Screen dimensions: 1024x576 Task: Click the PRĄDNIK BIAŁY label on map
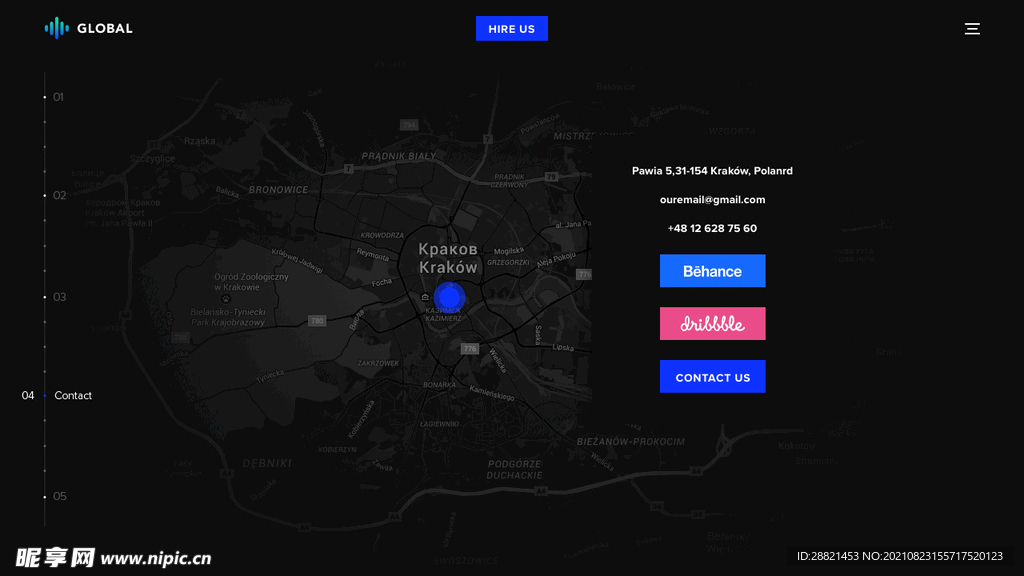click(399, 156)
